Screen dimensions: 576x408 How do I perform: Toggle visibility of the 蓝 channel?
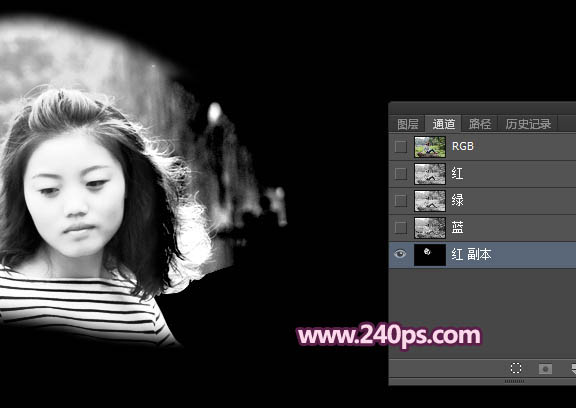[400, 228]
